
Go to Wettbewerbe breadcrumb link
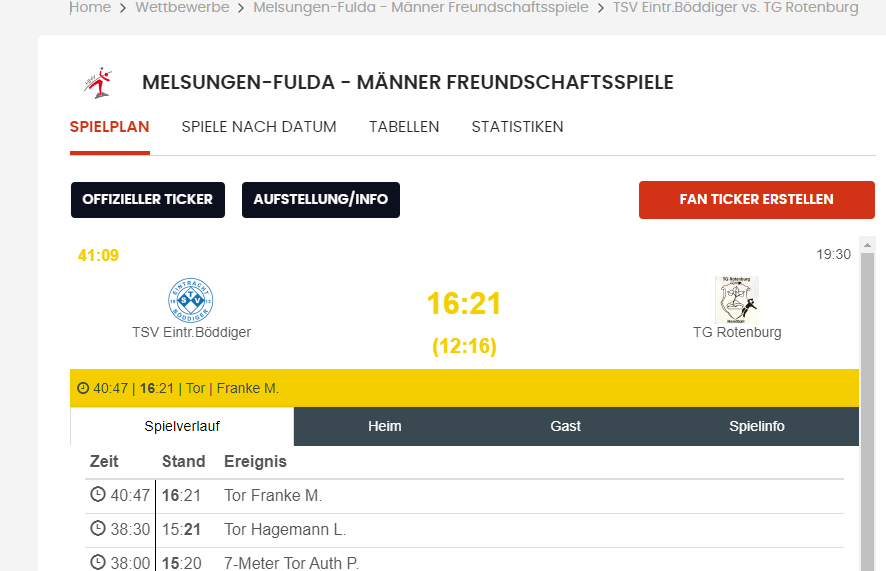(182, 8)
